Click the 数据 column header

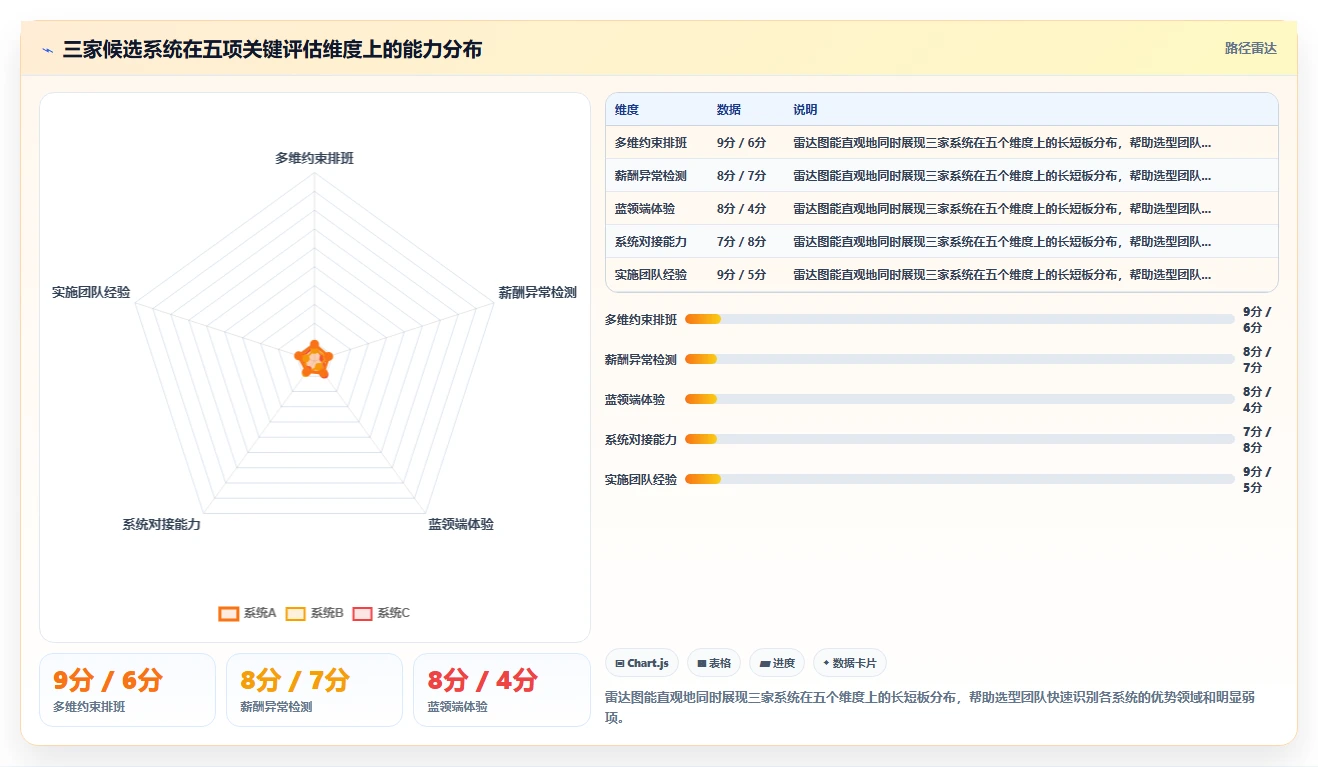[x=729, y=110]
